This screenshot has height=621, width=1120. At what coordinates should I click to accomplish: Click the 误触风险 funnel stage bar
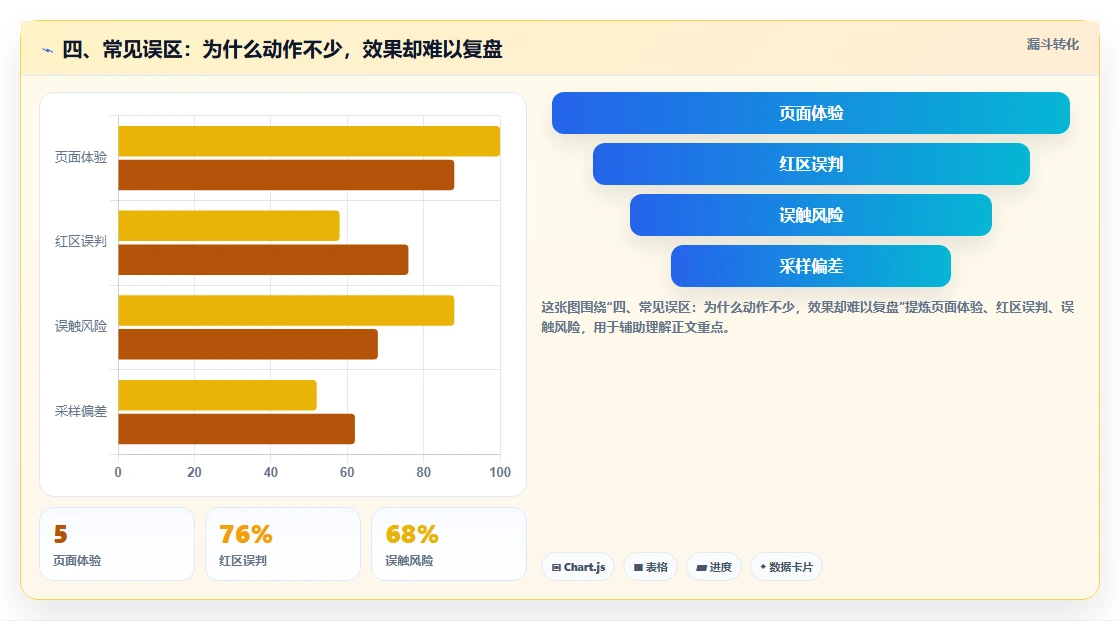[x=811, y=215]
